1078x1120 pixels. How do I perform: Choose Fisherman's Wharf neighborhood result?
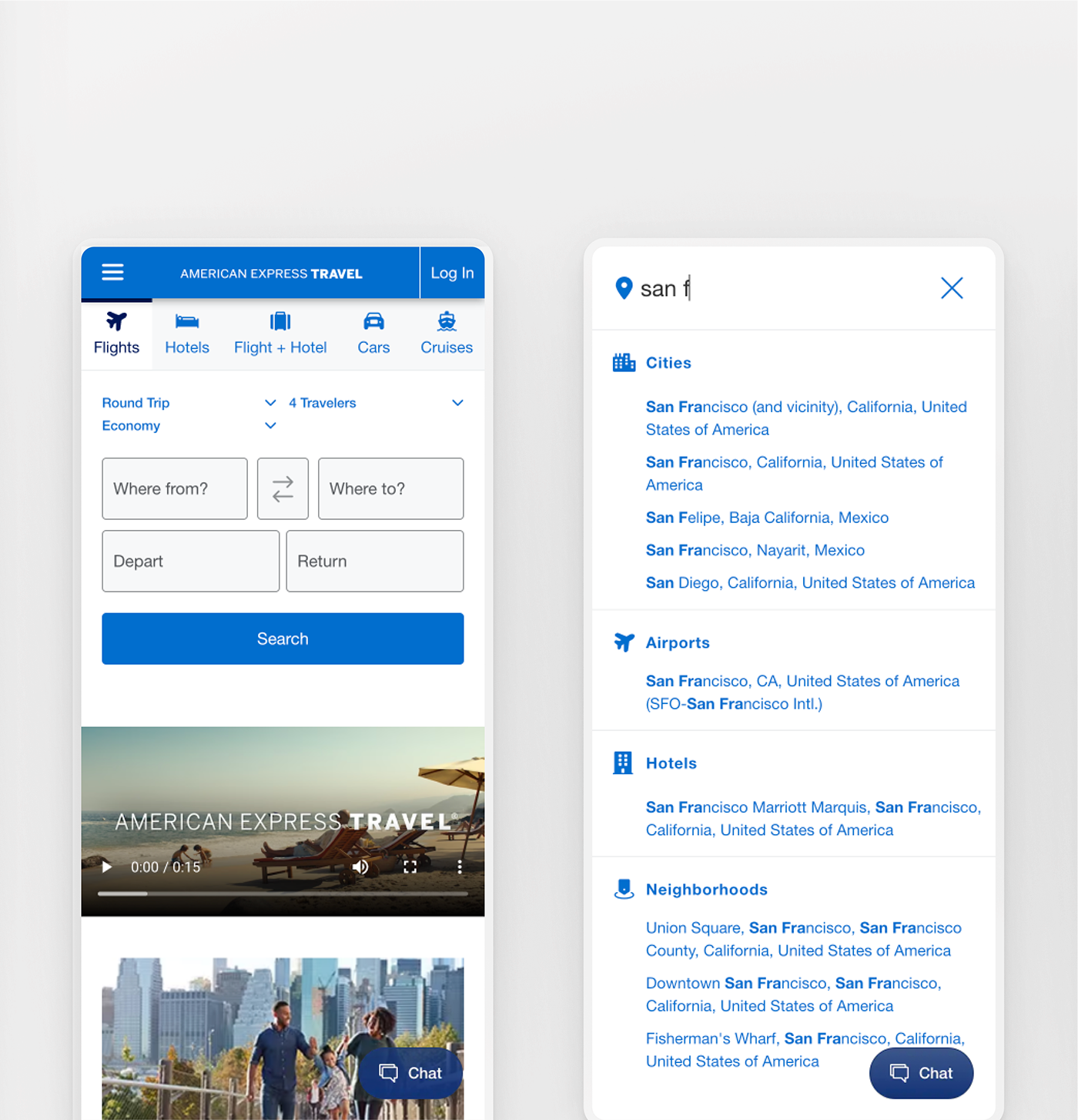coord(805,1050)
